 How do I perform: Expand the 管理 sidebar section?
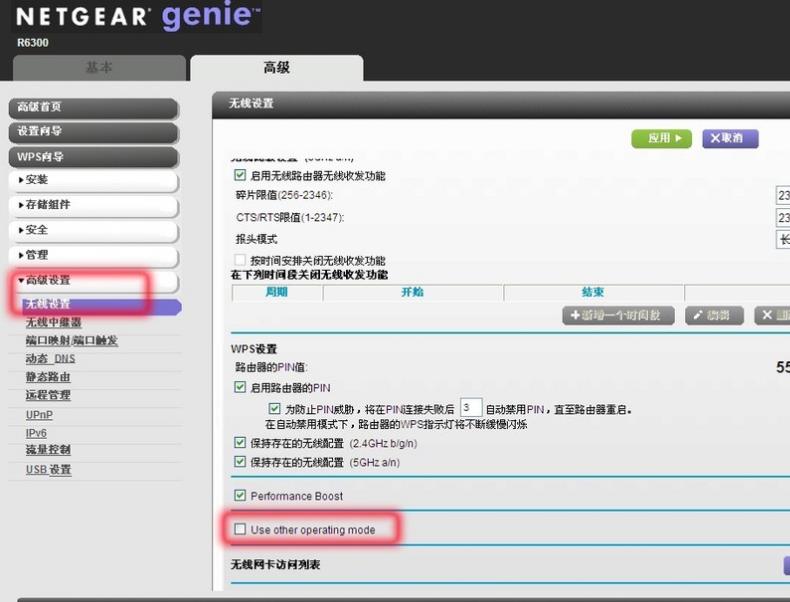[94, 255]
